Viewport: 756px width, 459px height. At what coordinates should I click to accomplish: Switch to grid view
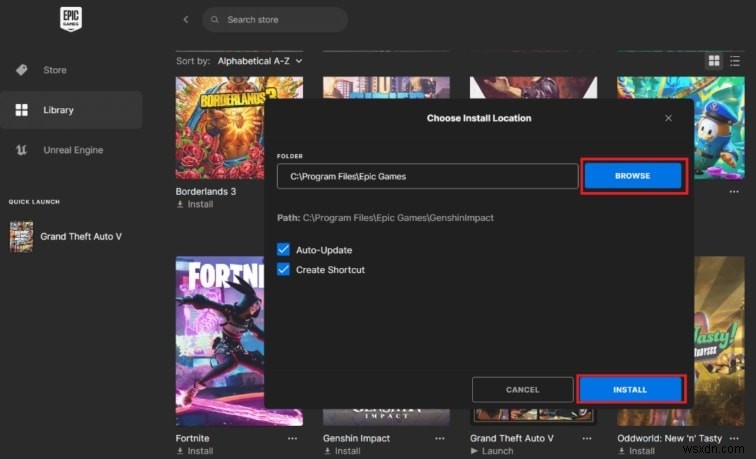714,61
